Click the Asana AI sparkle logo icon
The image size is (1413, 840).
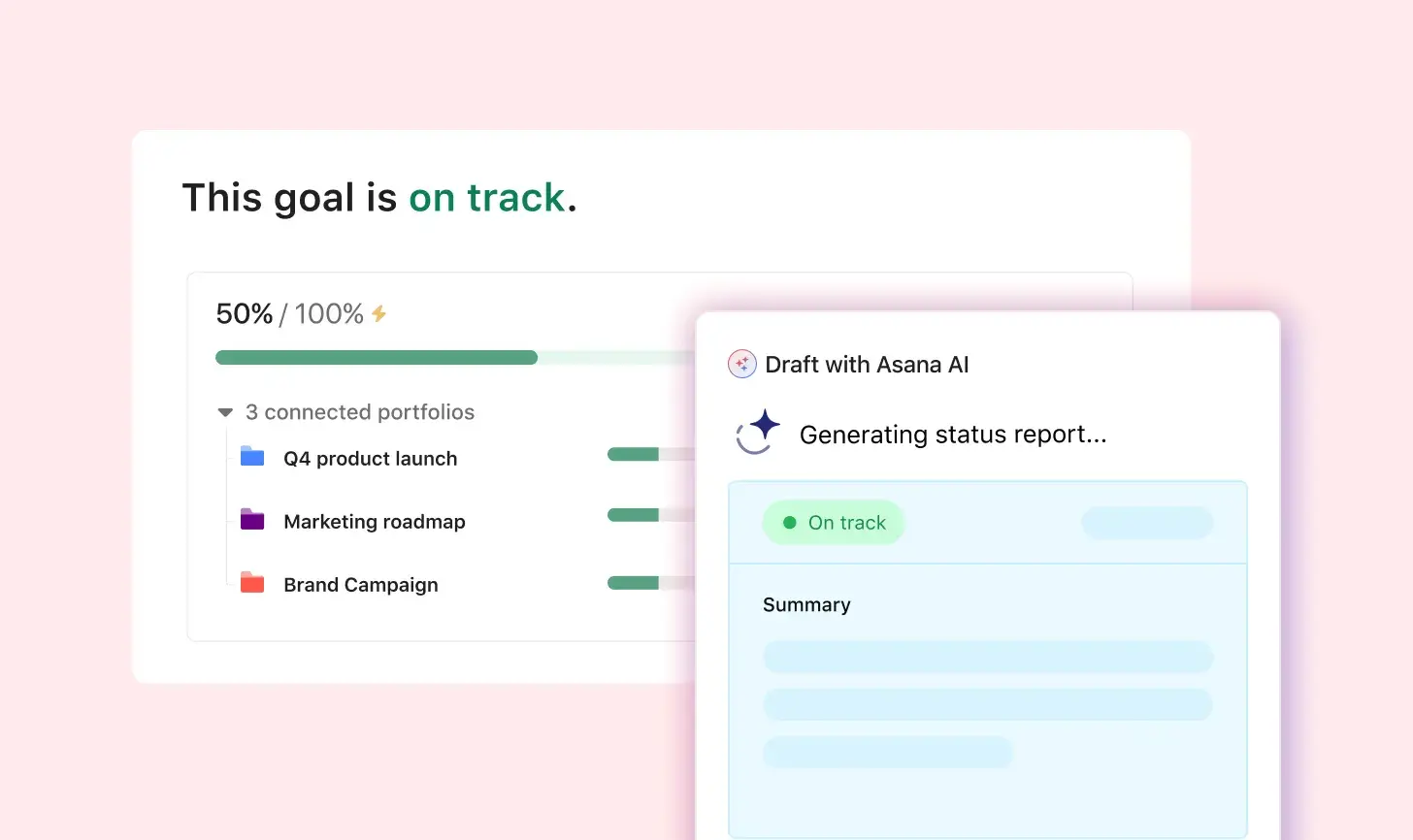742,364
